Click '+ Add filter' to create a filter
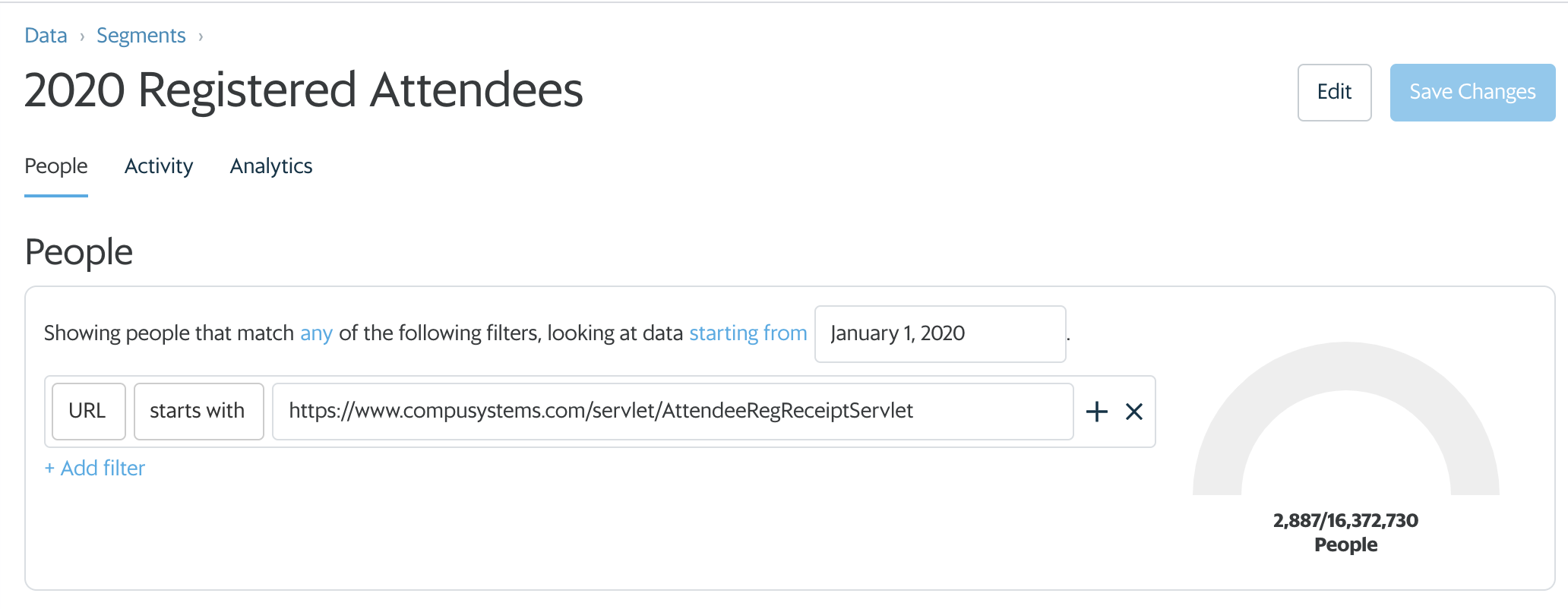The width and height of the screenshot is (1568, 609). pyautogui.click(x=94, y=468)
